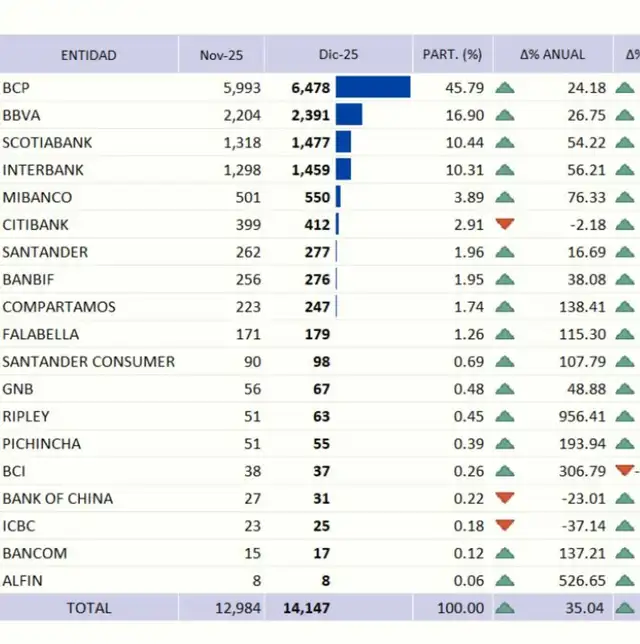Click the blue data bar in the BCP row
Viewport: 640px width, 644px height.
373,88
